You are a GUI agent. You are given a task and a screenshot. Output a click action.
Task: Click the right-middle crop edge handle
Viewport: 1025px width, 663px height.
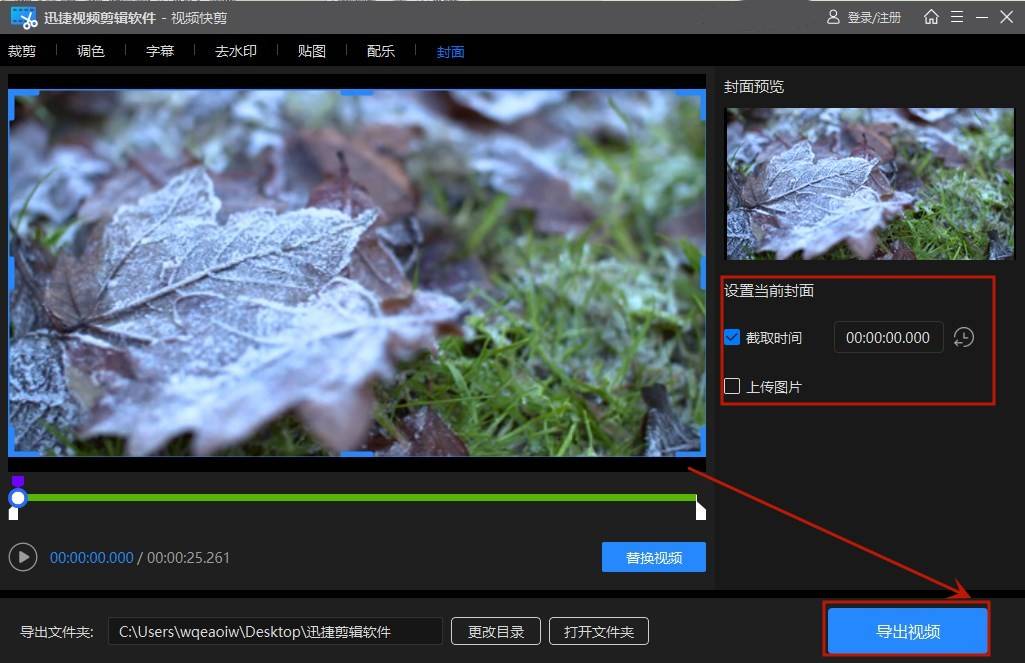(x=703, y=273)
